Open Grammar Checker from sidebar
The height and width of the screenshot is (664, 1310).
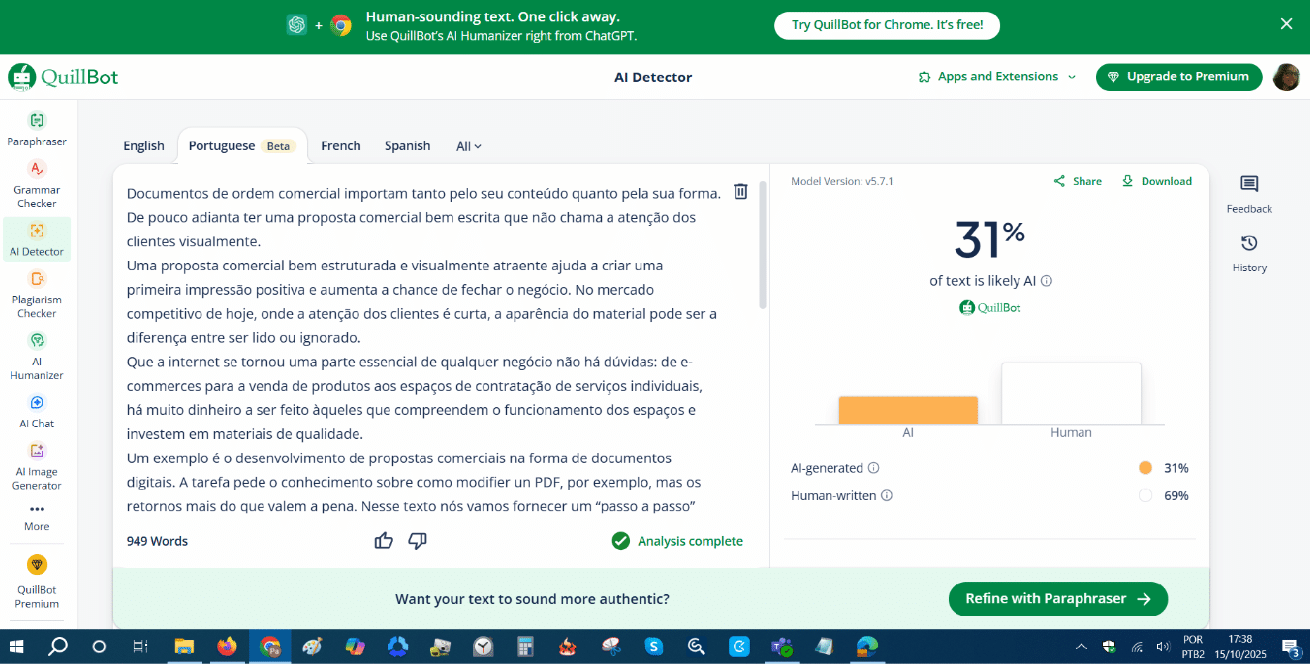click(x=37, y=184)
